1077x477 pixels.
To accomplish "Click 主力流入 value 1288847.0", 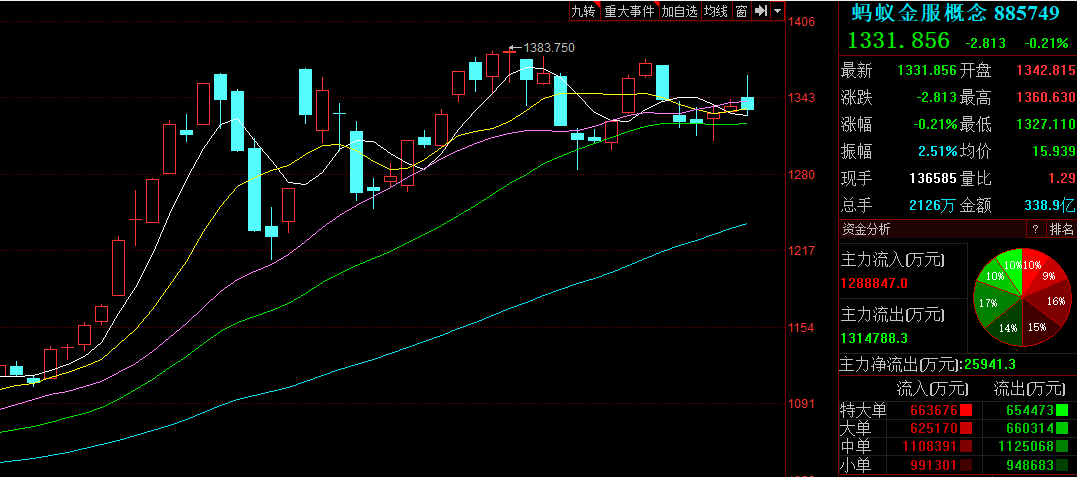I will point(874,282).
